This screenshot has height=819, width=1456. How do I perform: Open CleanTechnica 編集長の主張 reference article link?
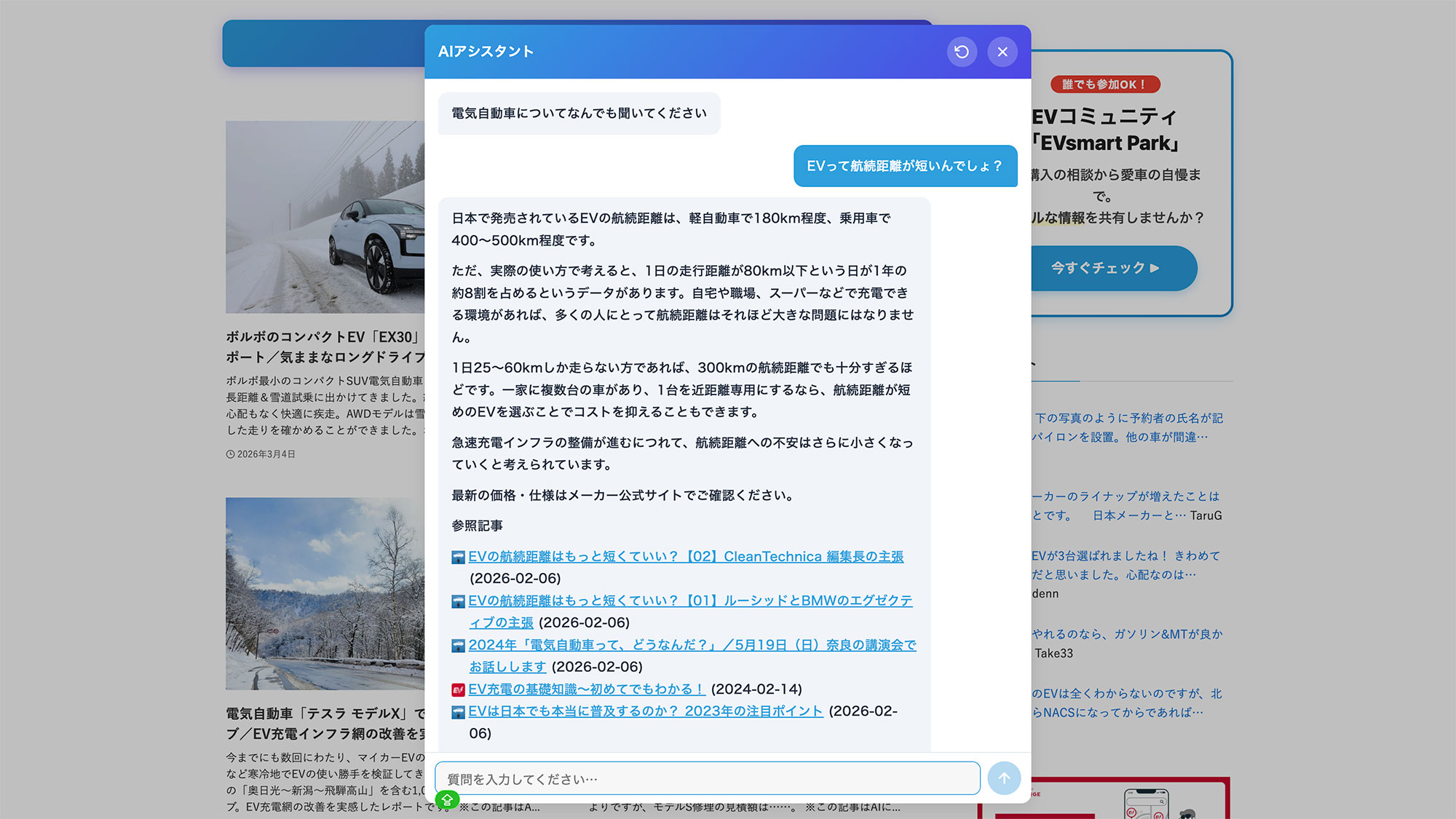click(x=685, y=556)
